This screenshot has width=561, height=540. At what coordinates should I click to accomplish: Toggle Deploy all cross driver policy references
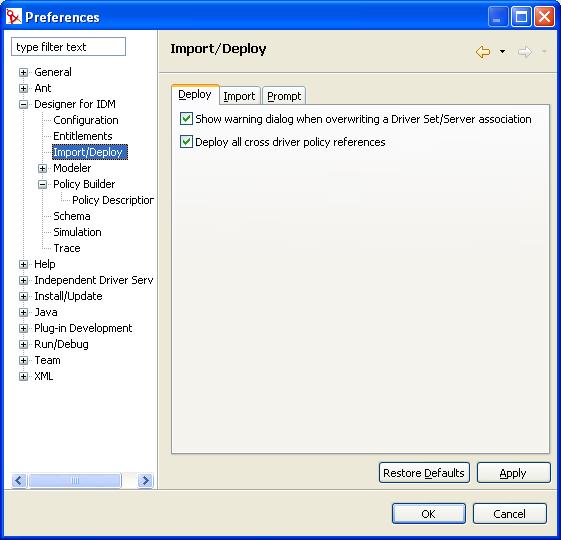pyautogui.click(x=186, y=142)
